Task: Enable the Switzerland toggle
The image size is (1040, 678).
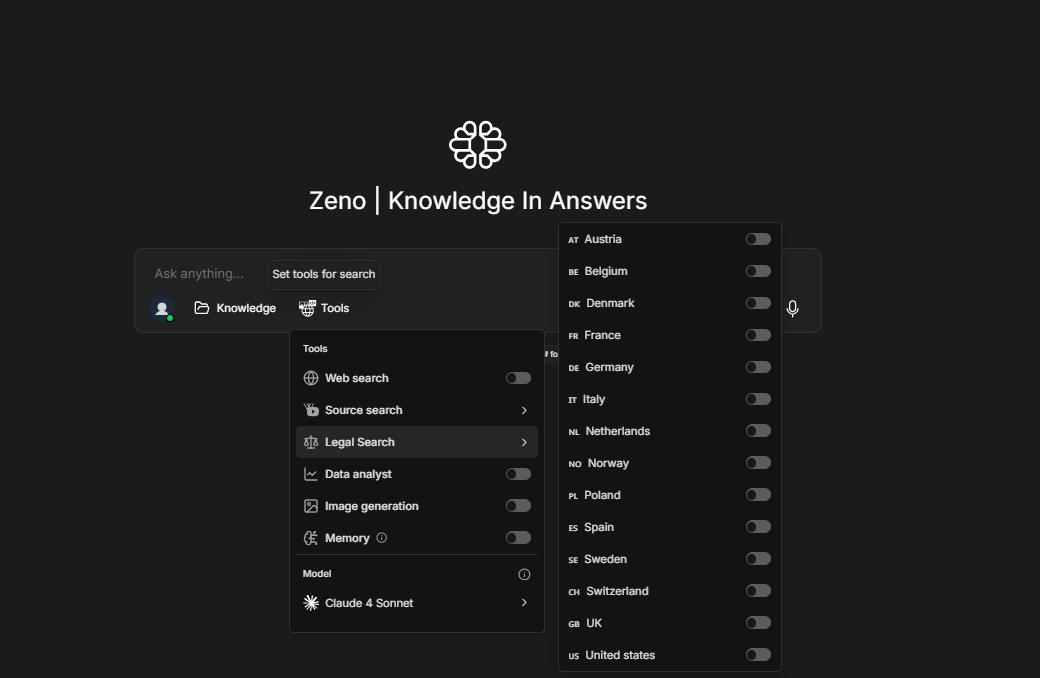Action: tap(758, 591)
